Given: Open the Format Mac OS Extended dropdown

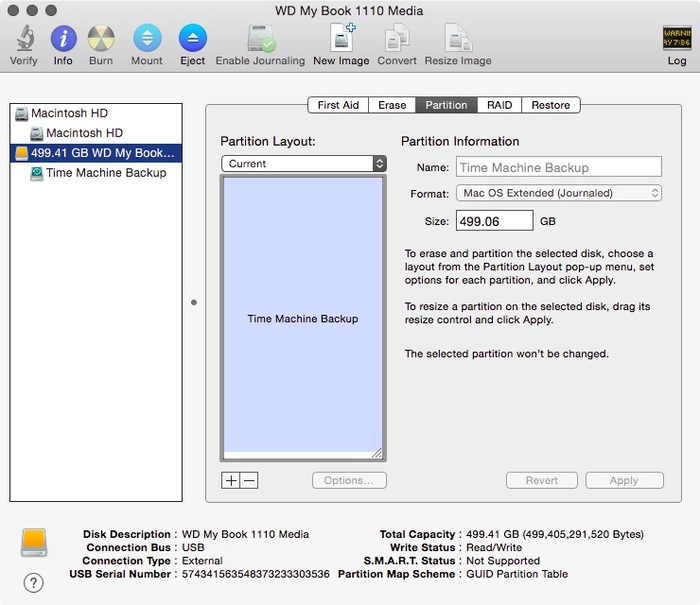Looking at the screenshot, I should point(559,193).
